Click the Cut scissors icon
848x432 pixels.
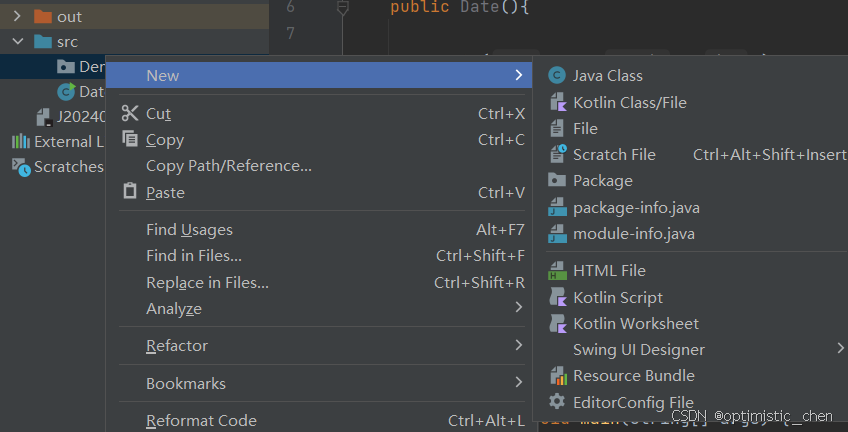coord(129,114)
